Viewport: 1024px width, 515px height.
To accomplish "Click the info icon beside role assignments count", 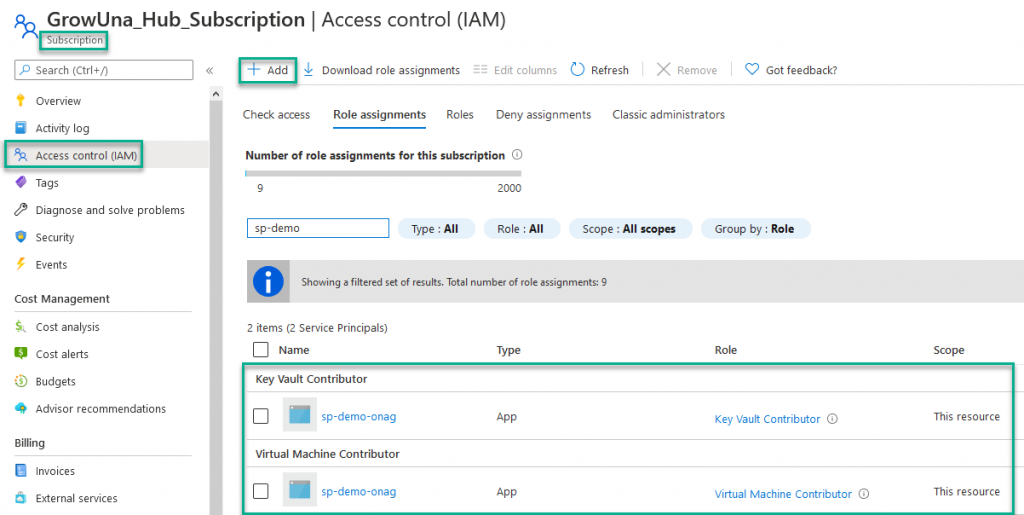I will click(517, 155).
